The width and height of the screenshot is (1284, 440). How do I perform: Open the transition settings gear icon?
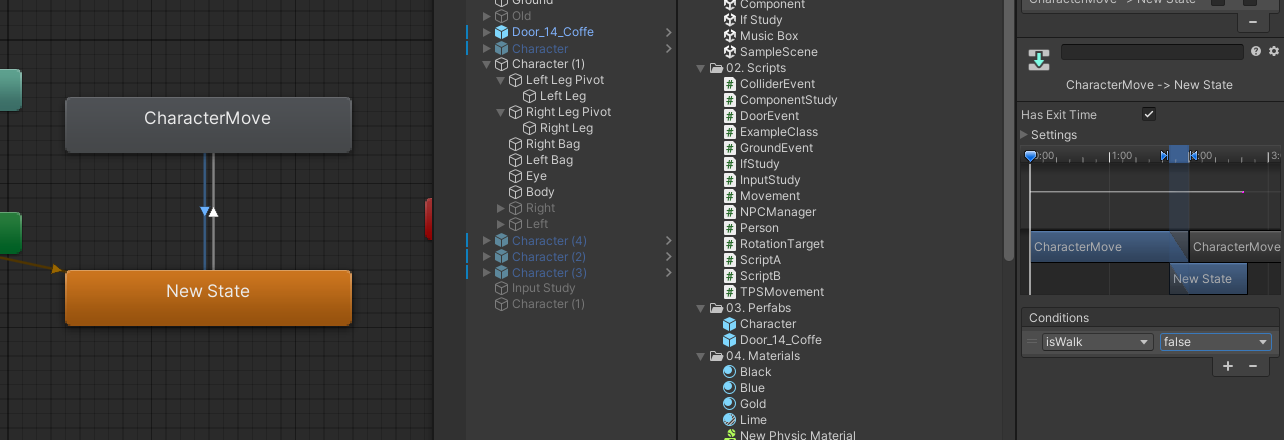[1274, 51]
